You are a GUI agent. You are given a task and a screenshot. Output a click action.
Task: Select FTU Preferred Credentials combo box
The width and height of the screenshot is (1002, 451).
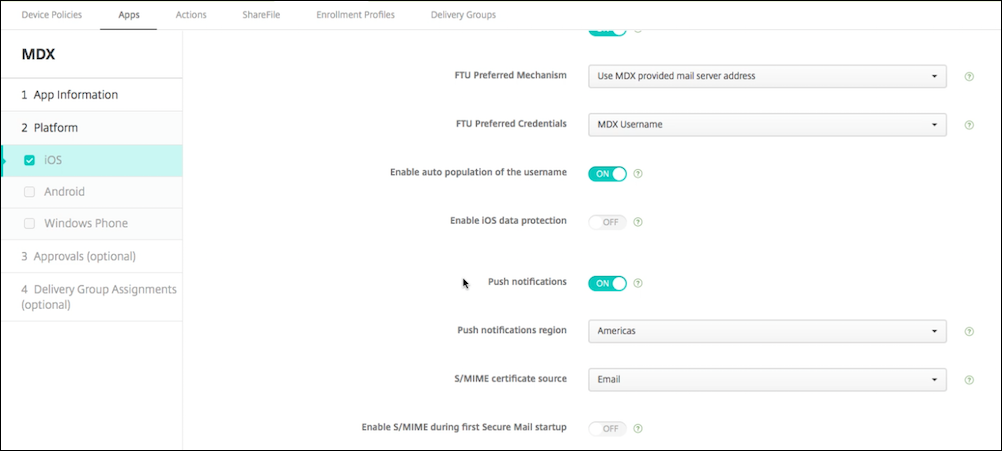[x=766, y=125]
